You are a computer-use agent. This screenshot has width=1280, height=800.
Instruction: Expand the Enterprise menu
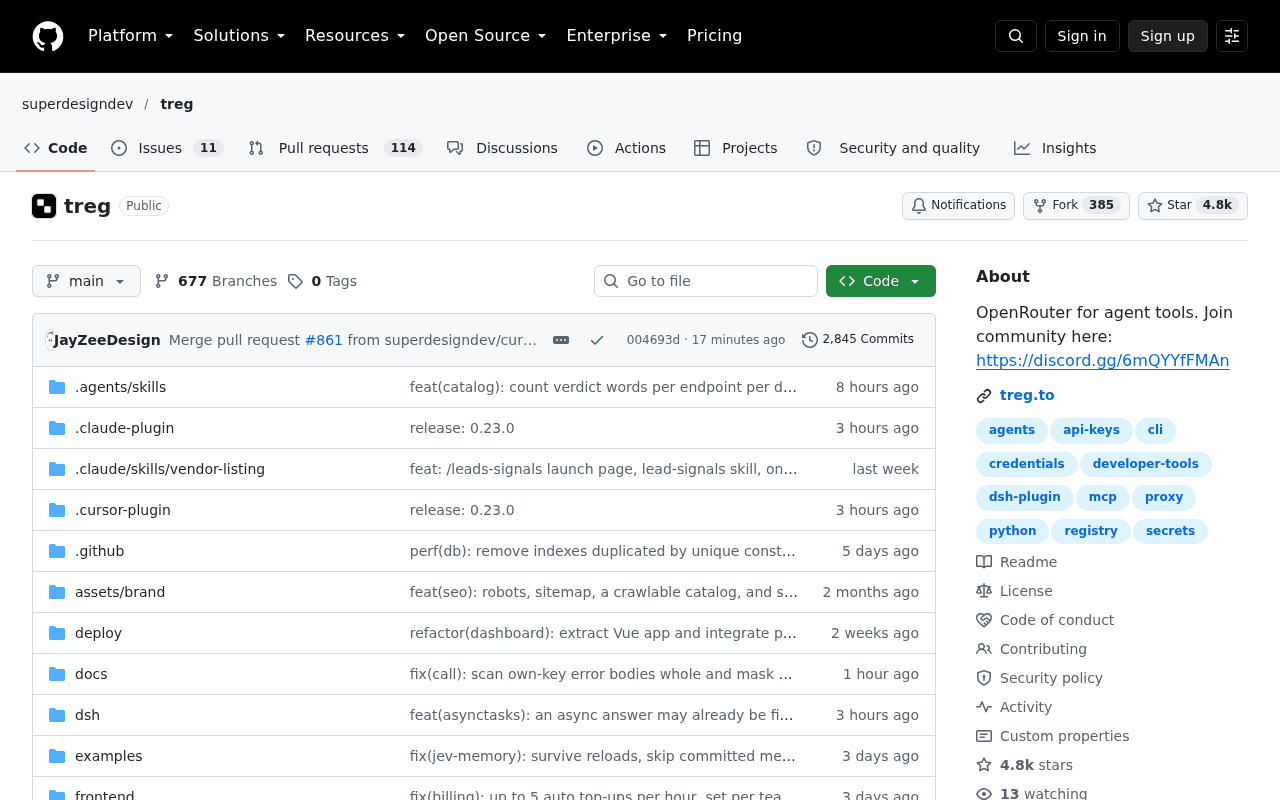pyautogui.click(x=617, y=36)
